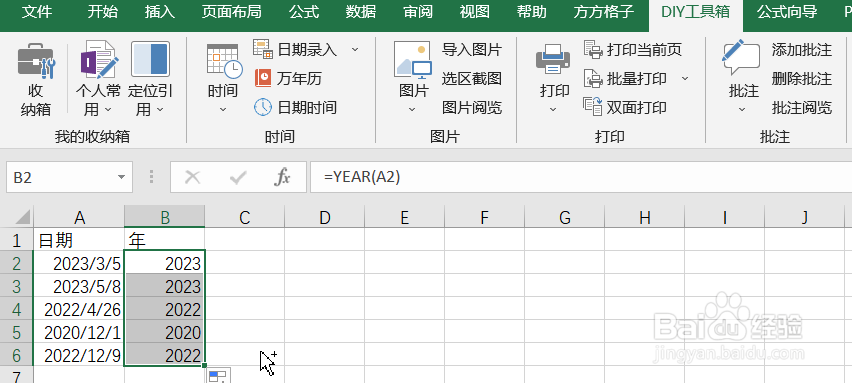Open 万年历 calendar tool
852x383 pixels.
tap(289, 79)
